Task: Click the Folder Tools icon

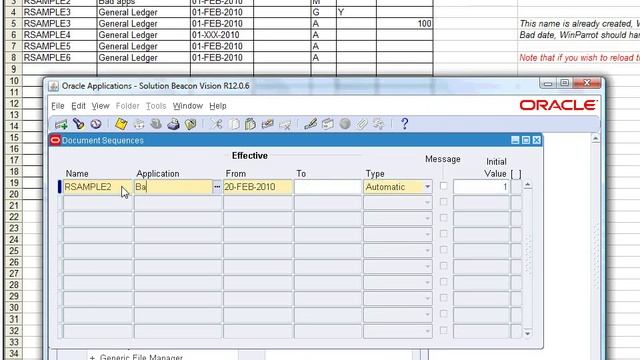Action: (378, 124)
